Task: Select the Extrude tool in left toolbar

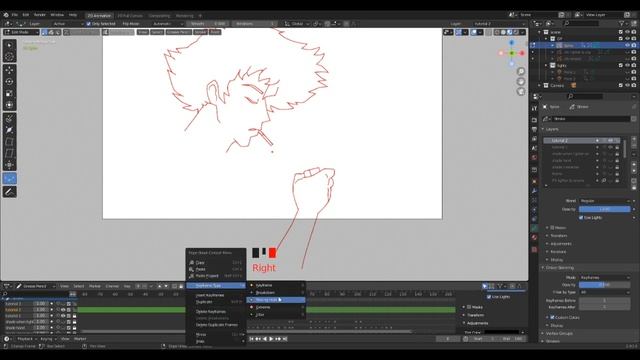Action: pos(9,119)
